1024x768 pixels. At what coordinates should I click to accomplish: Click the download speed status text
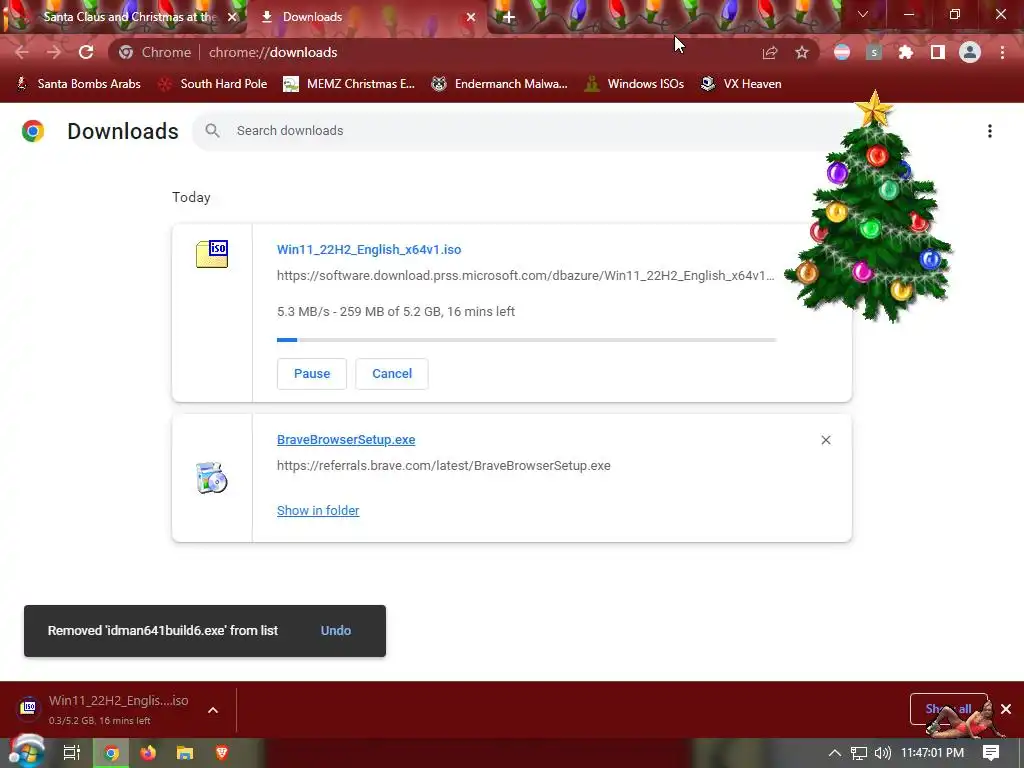click(x=396, y=312)
